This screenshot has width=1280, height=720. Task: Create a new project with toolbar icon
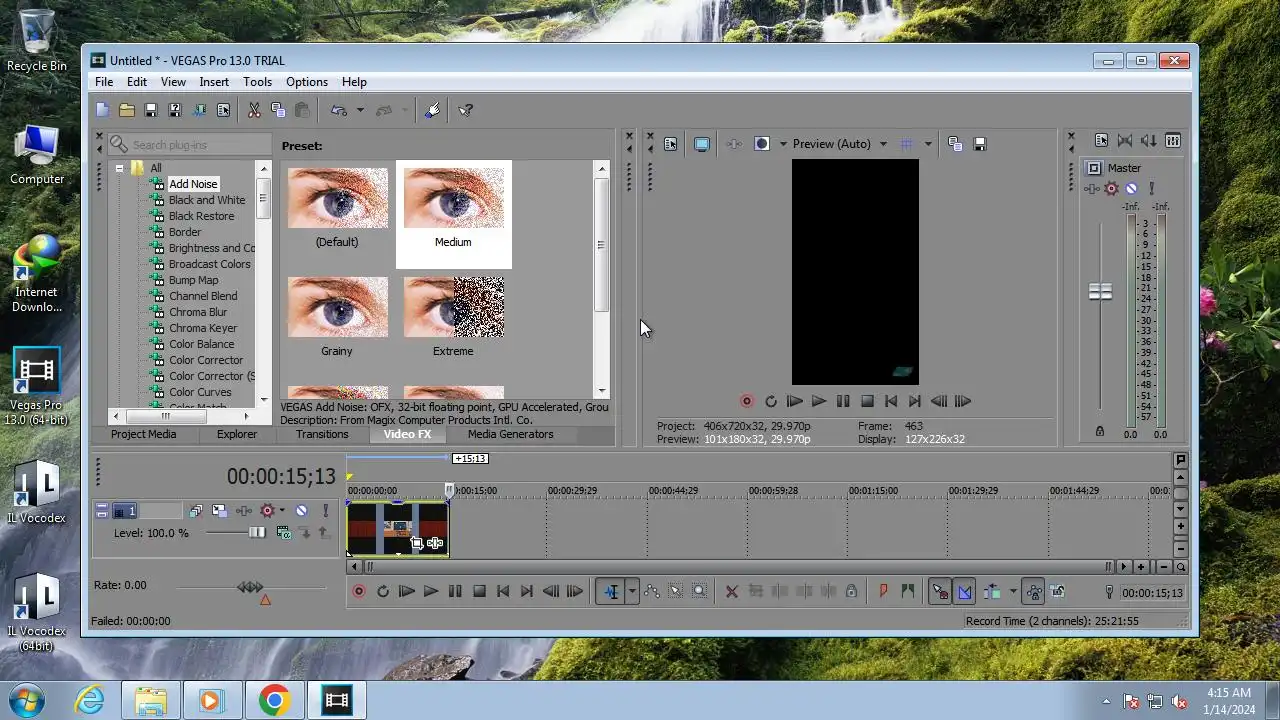tap(103, 110)
